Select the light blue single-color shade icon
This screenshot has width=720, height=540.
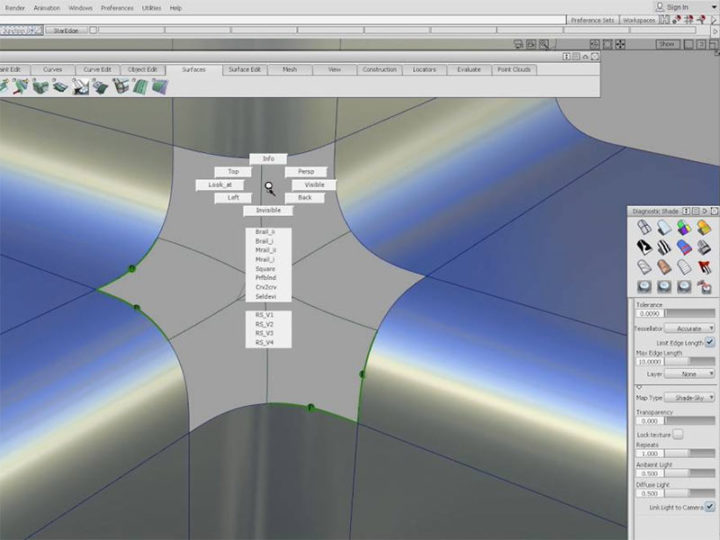[664, 227]
